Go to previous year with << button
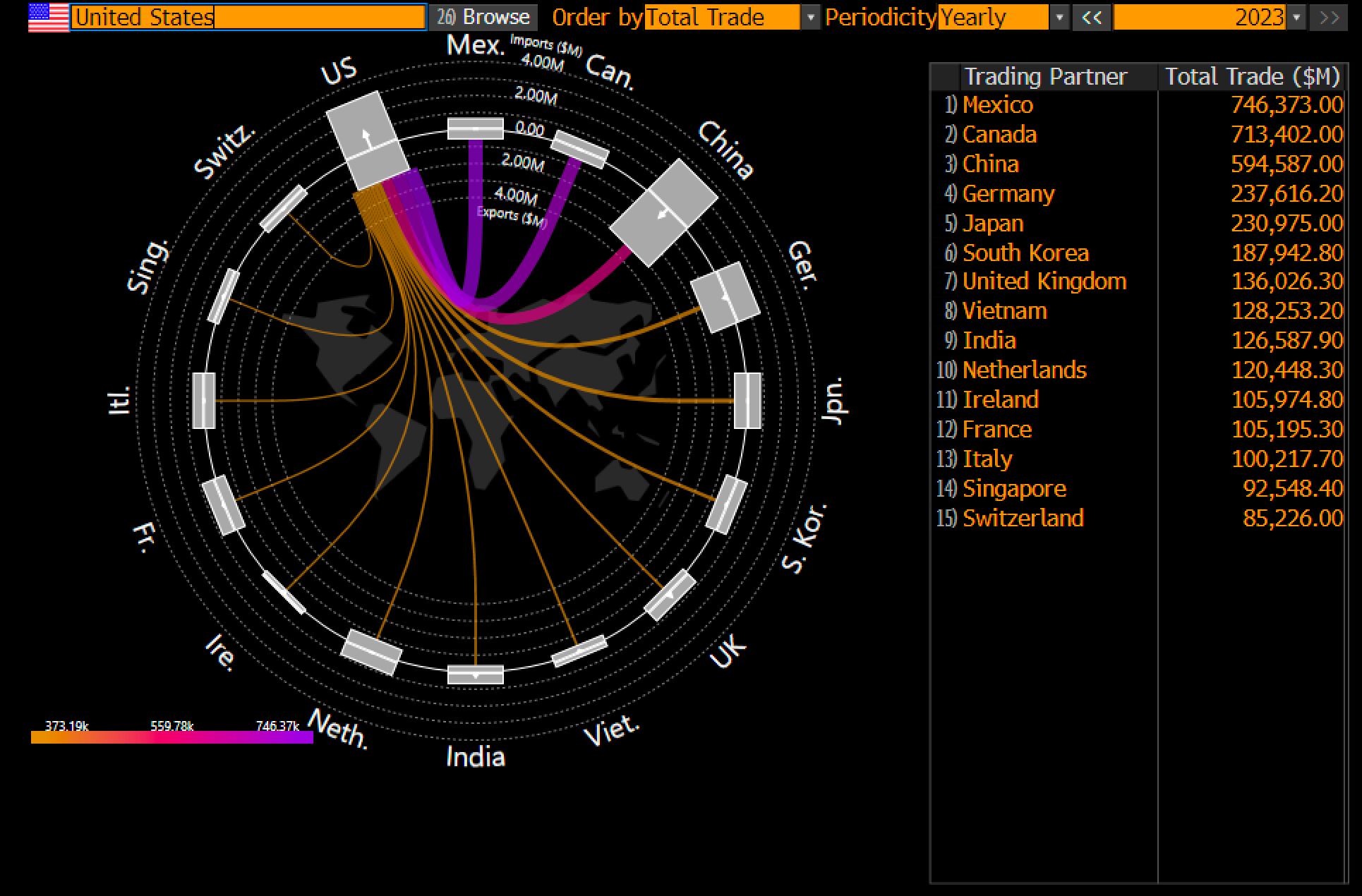 coord(1092,17)
